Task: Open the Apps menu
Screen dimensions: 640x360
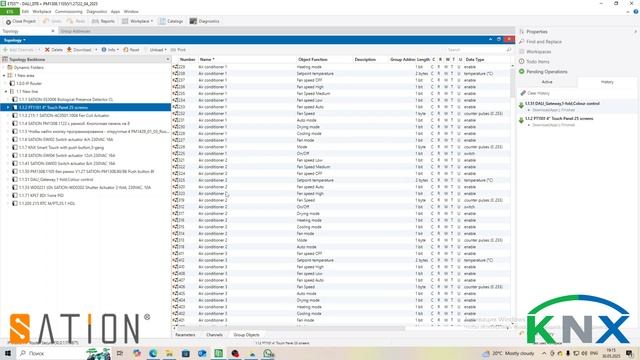Action: tap(116, 12)
